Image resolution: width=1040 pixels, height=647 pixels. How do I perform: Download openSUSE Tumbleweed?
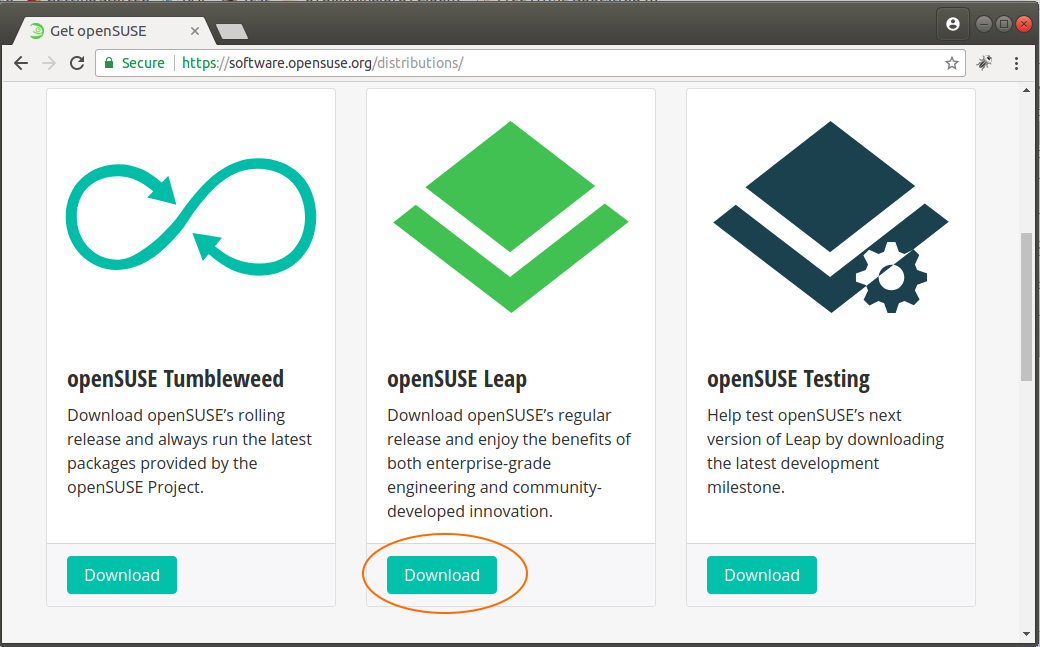(122, 575)
